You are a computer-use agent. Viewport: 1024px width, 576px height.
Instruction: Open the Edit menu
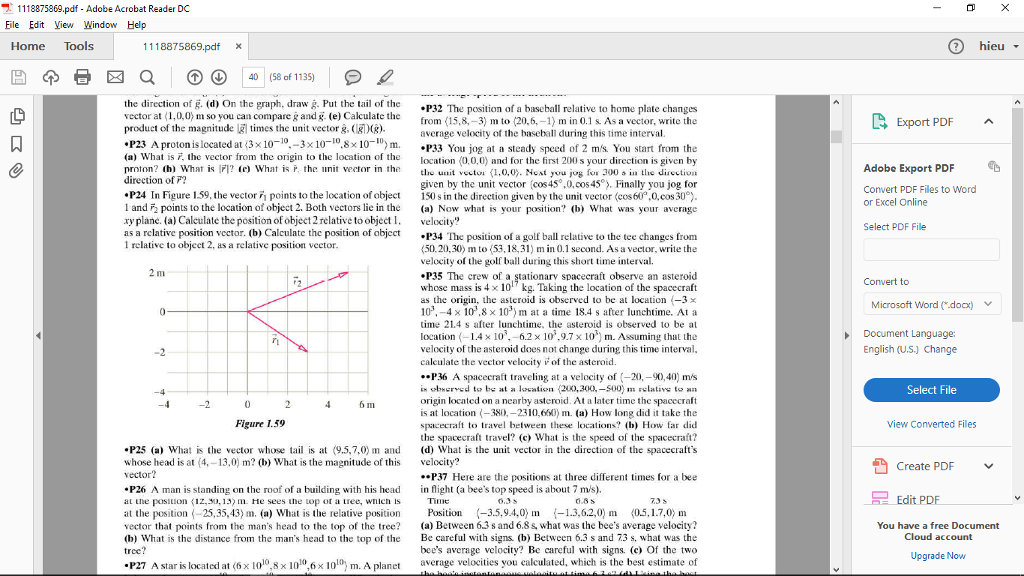click(35, 24)
